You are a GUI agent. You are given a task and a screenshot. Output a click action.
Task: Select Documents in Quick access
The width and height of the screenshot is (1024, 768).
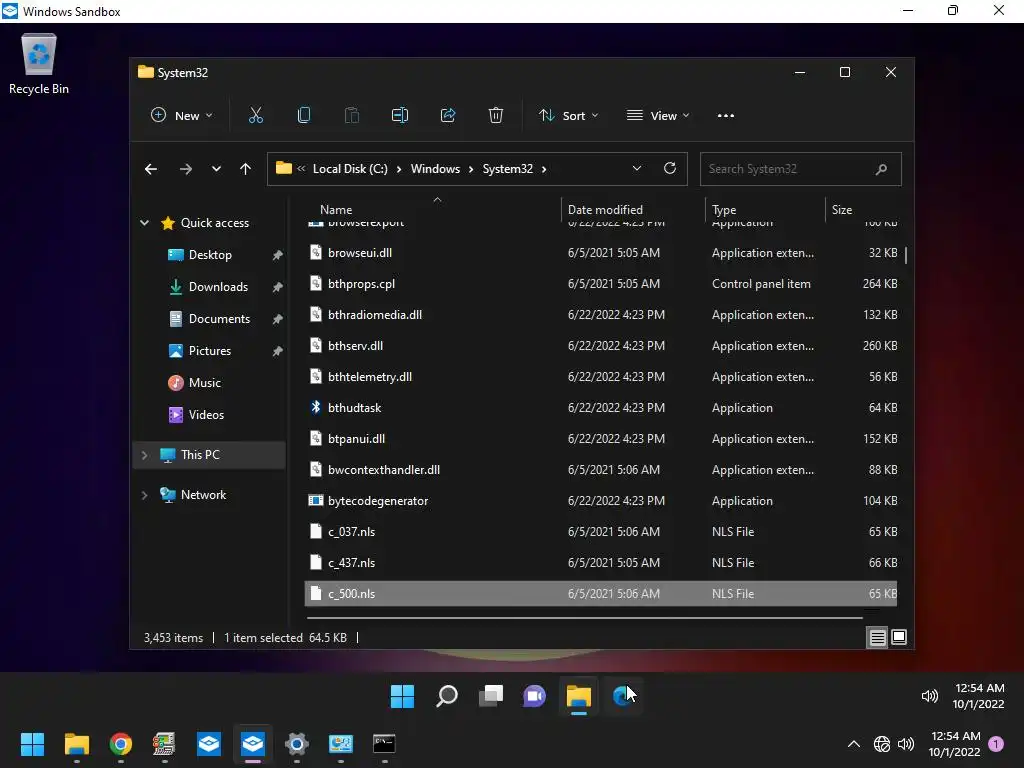(x=219, y=319)
